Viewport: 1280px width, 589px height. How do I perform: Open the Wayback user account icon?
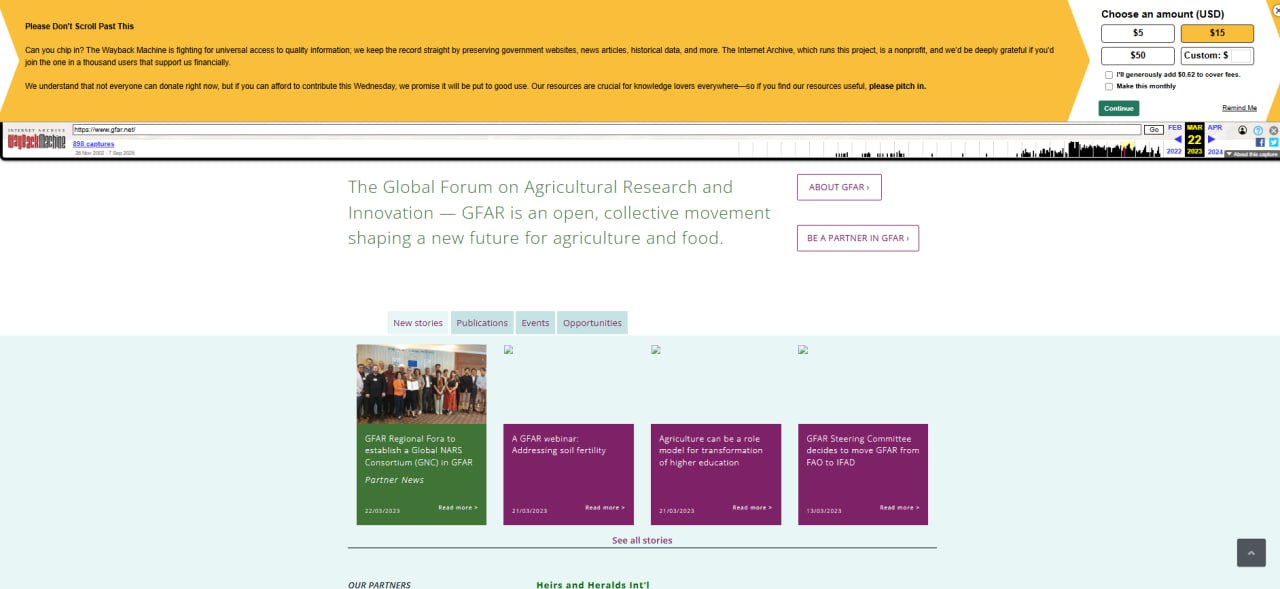[1242, 130]
